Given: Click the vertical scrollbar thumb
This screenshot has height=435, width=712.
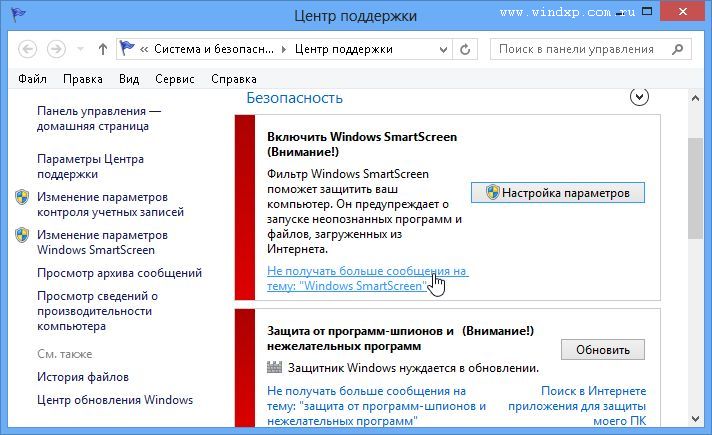Looking at the screenshot, I should tap(695, 188).
